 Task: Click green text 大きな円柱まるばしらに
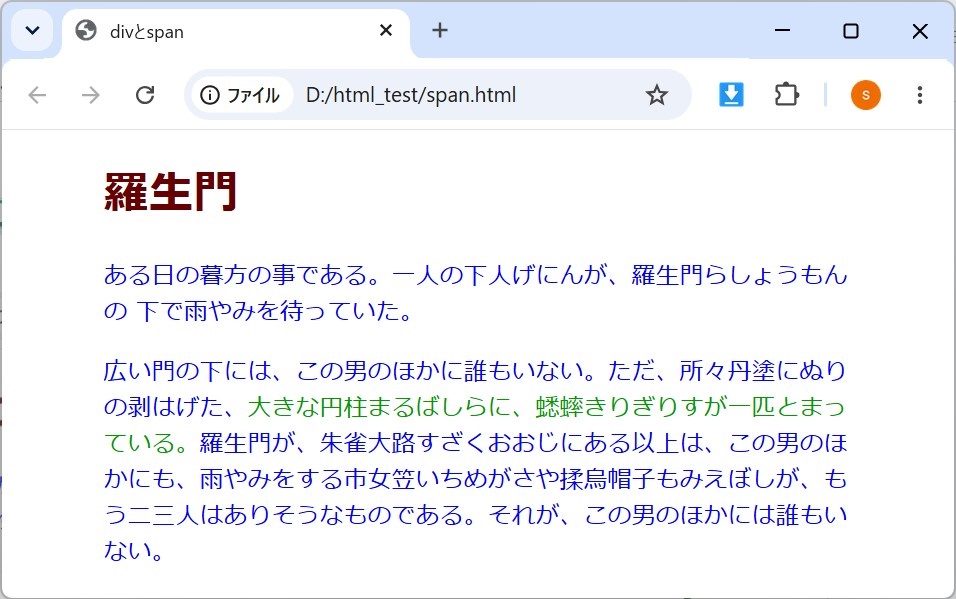[x=379, y=407]
